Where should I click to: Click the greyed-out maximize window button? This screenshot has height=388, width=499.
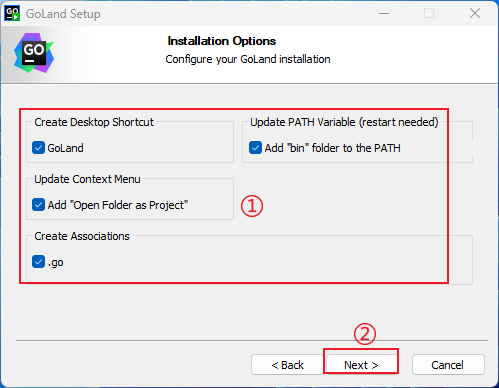(x=429, y=13)
